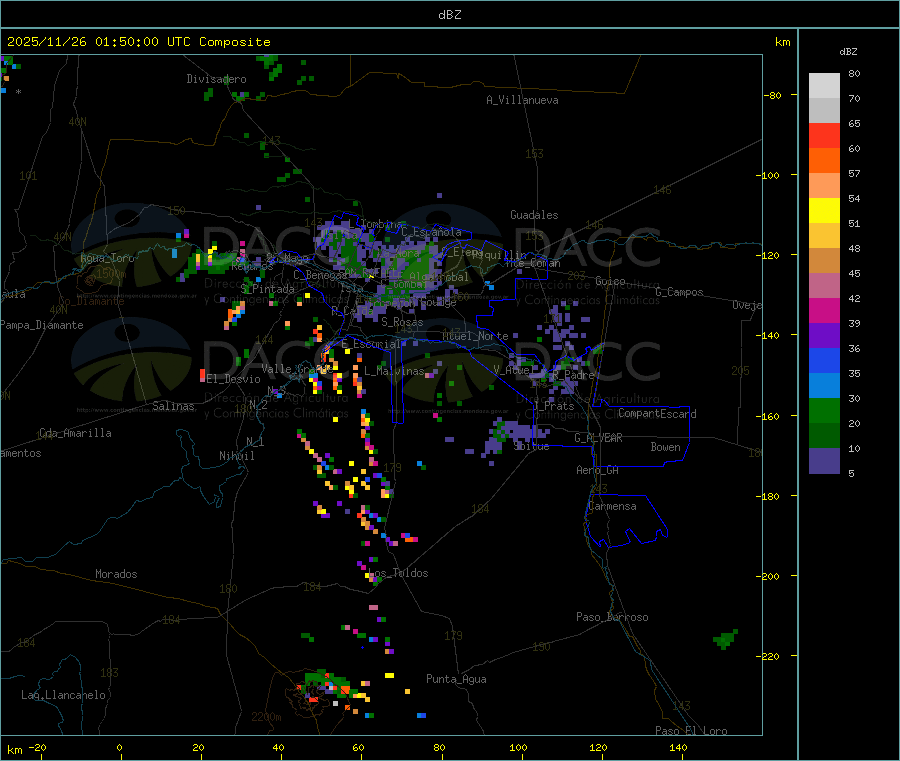Click the green radar echo near Paso_Barroso

(x=726, y=639)
